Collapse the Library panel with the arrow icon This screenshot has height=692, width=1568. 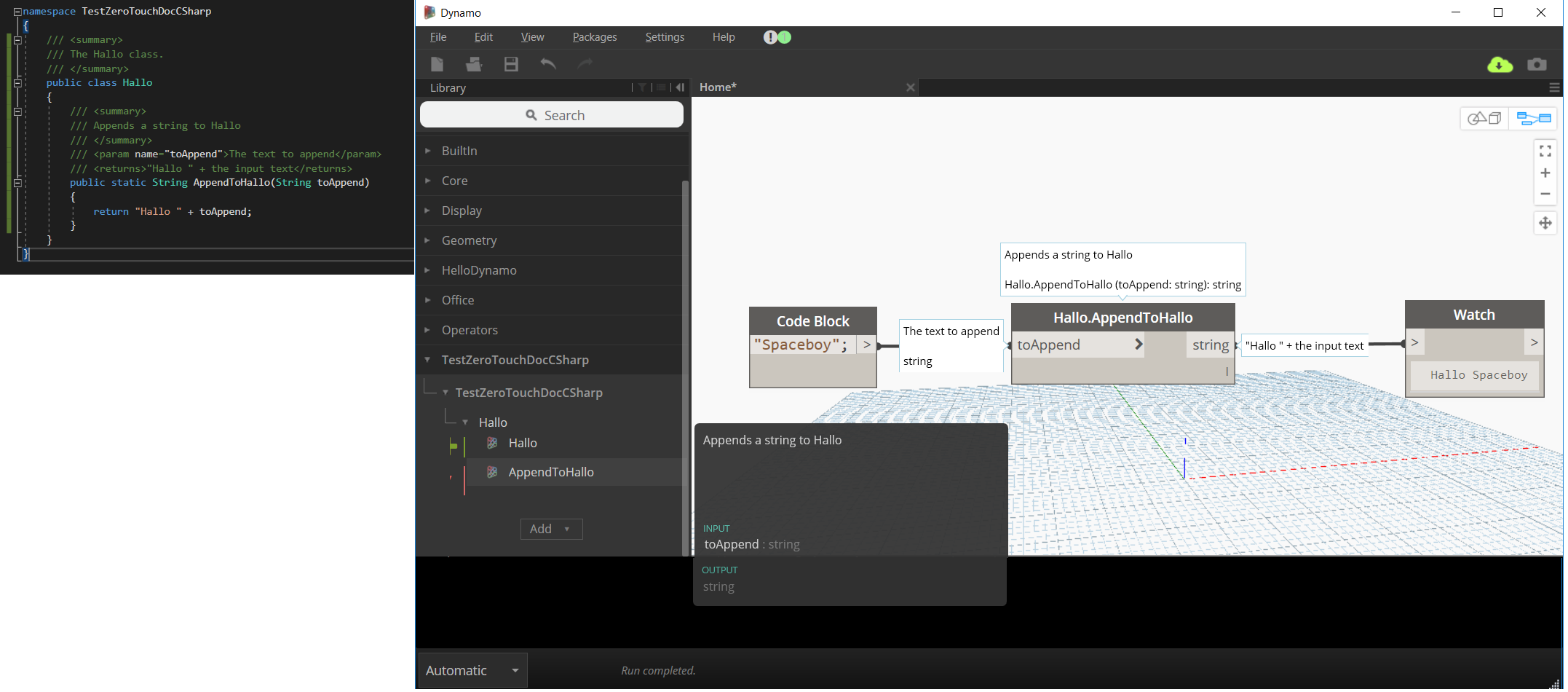[x=680, y=87]
